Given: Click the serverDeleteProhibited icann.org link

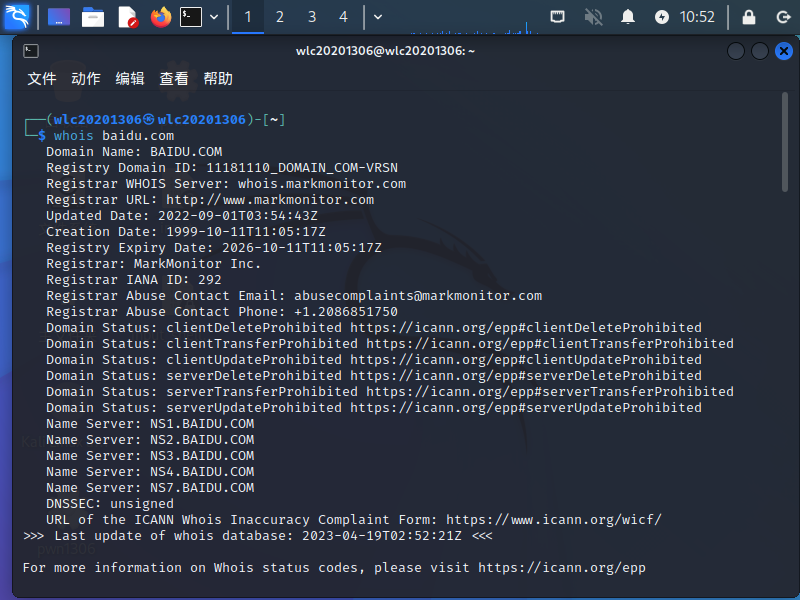Looking at the screenshot, I should (526, 376).
